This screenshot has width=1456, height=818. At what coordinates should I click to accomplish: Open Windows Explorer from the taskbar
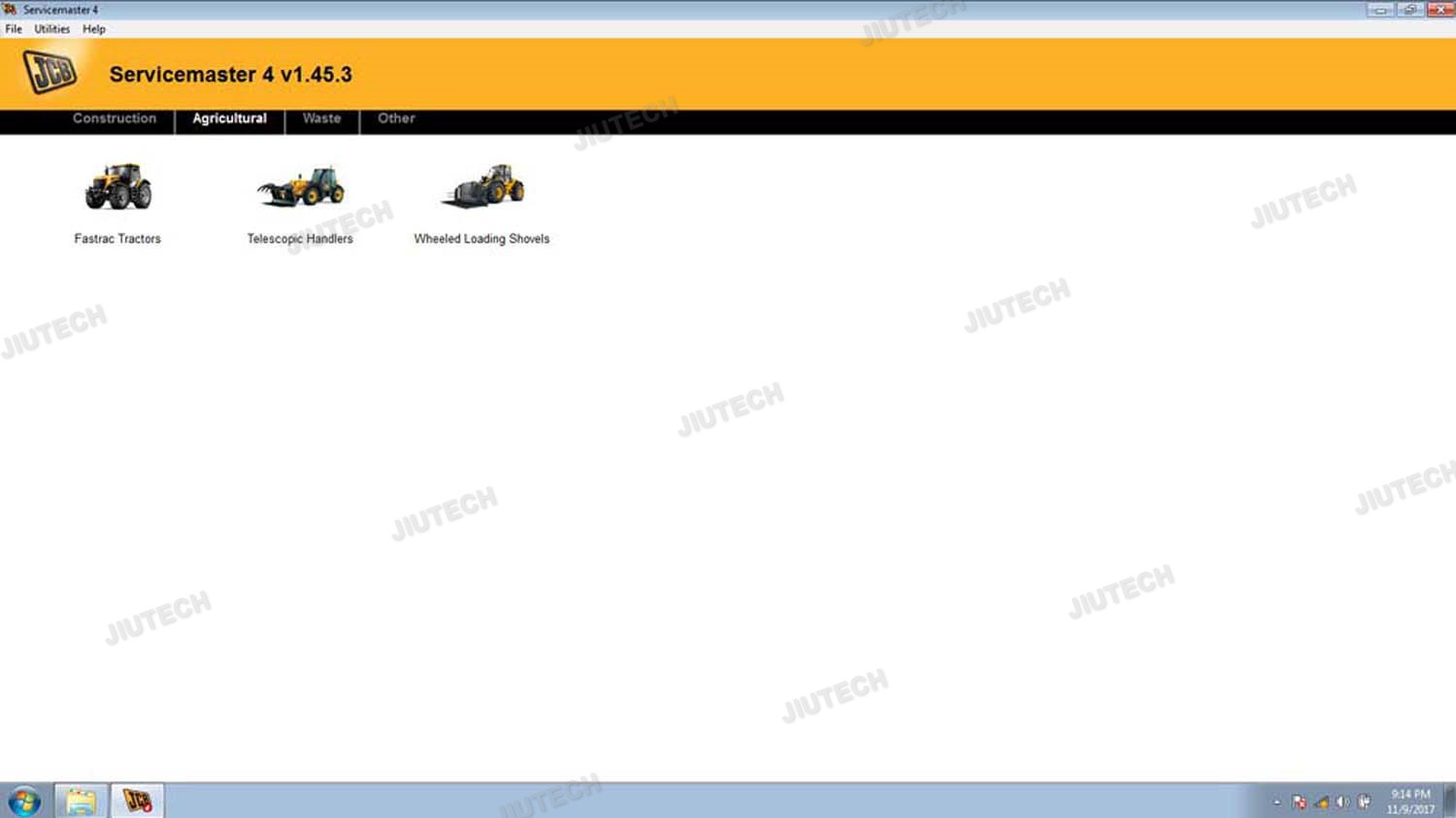(x=81, y=802)
